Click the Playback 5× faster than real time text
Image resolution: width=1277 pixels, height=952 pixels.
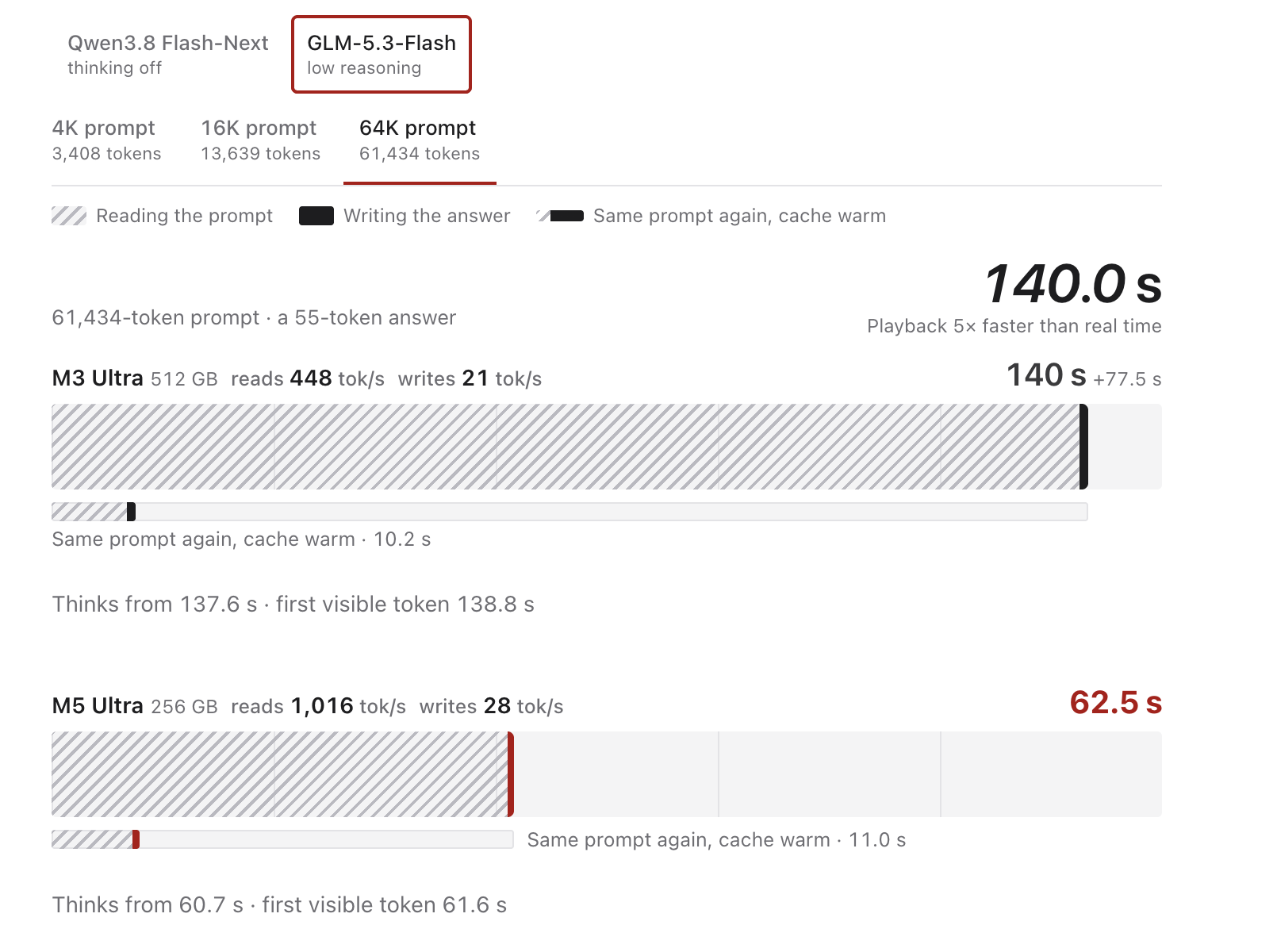pyautogui.click(x=1014, y=326)
